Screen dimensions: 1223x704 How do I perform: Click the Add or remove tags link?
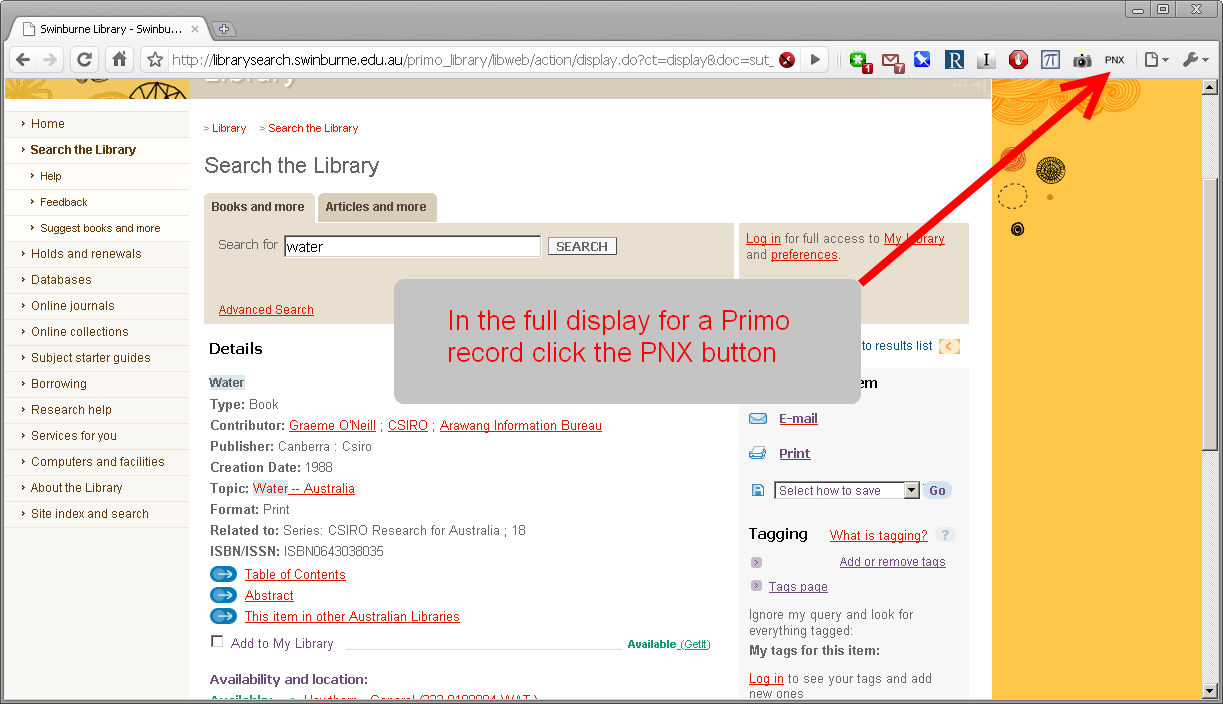tap(892, 562)
